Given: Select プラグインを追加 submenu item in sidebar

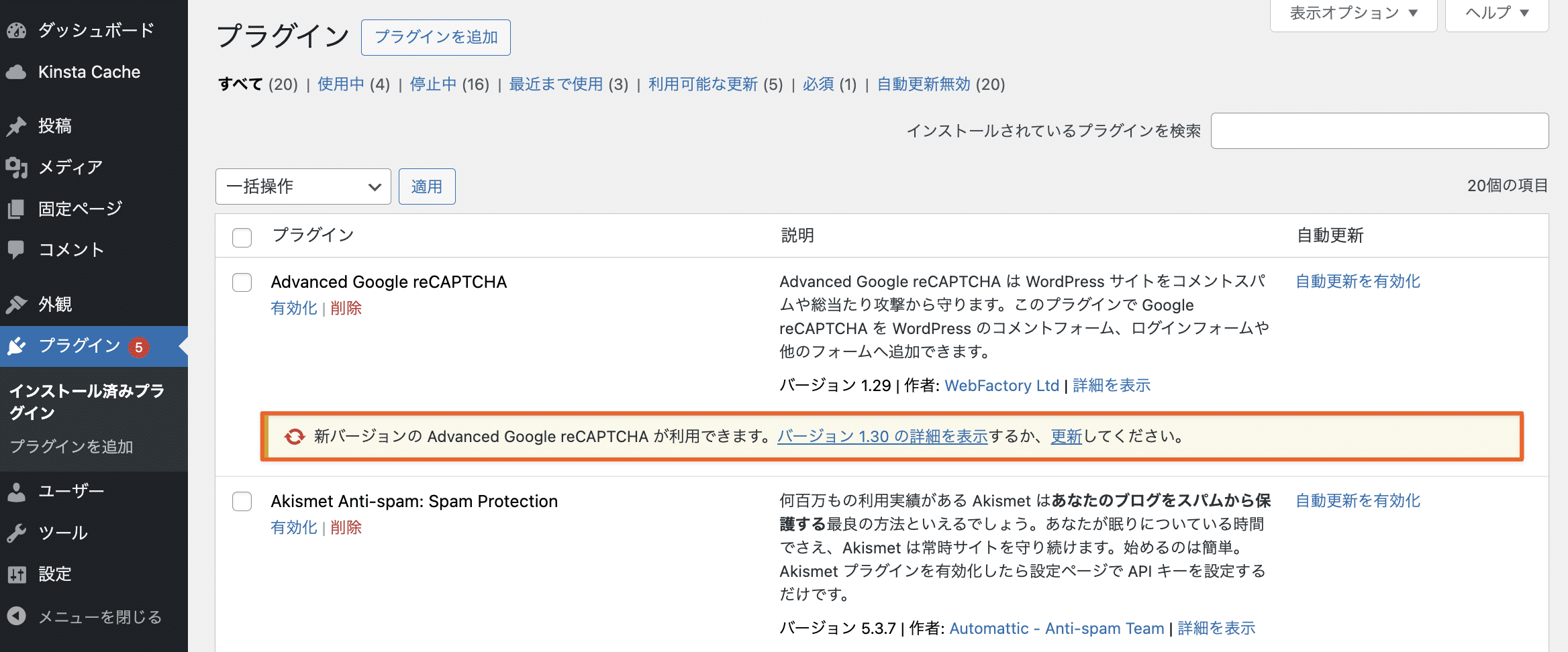Looking at the screenshot, I should 71,447.
